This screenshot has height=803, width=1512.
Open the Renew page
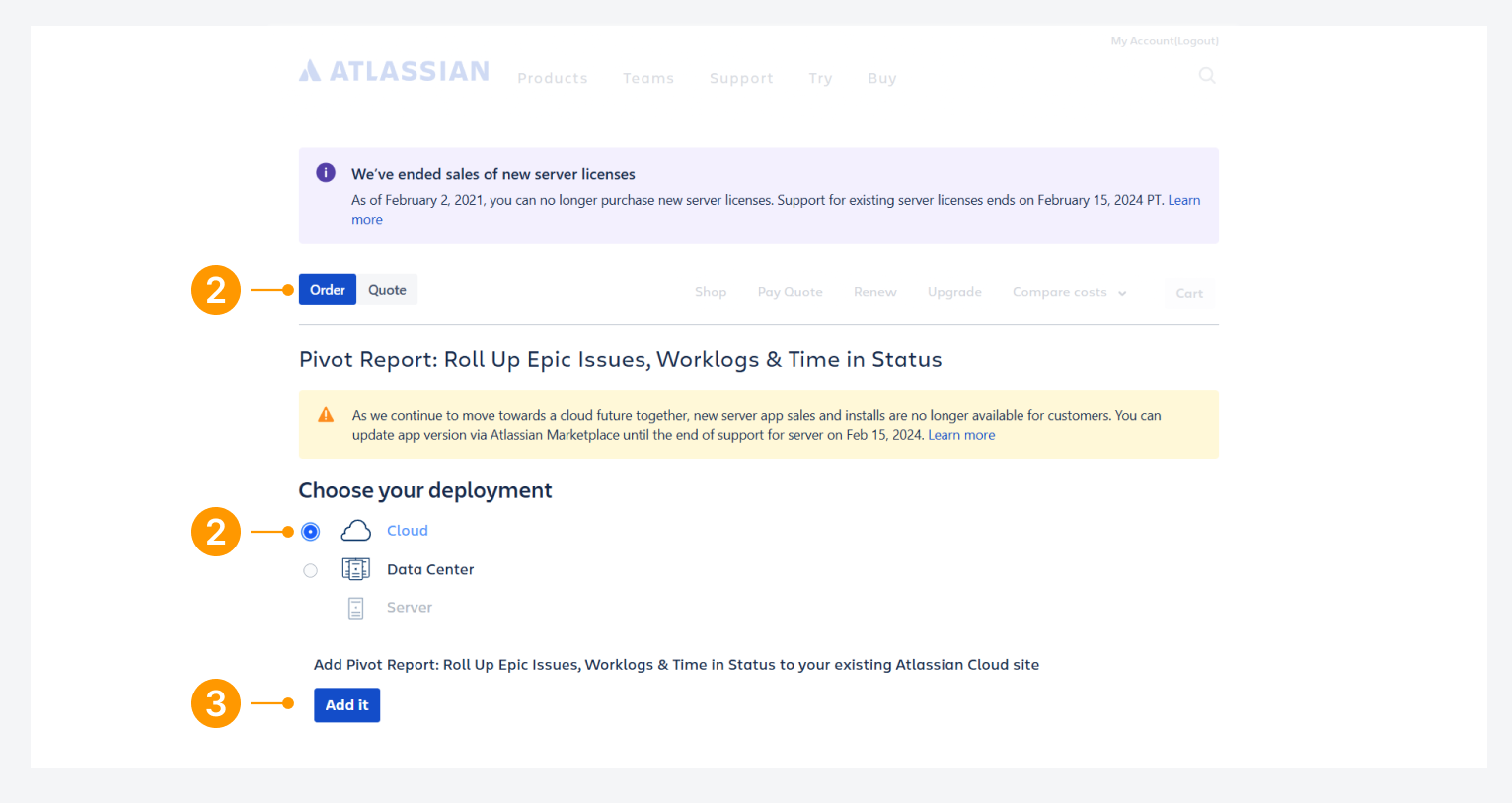(x=875, y=292)
